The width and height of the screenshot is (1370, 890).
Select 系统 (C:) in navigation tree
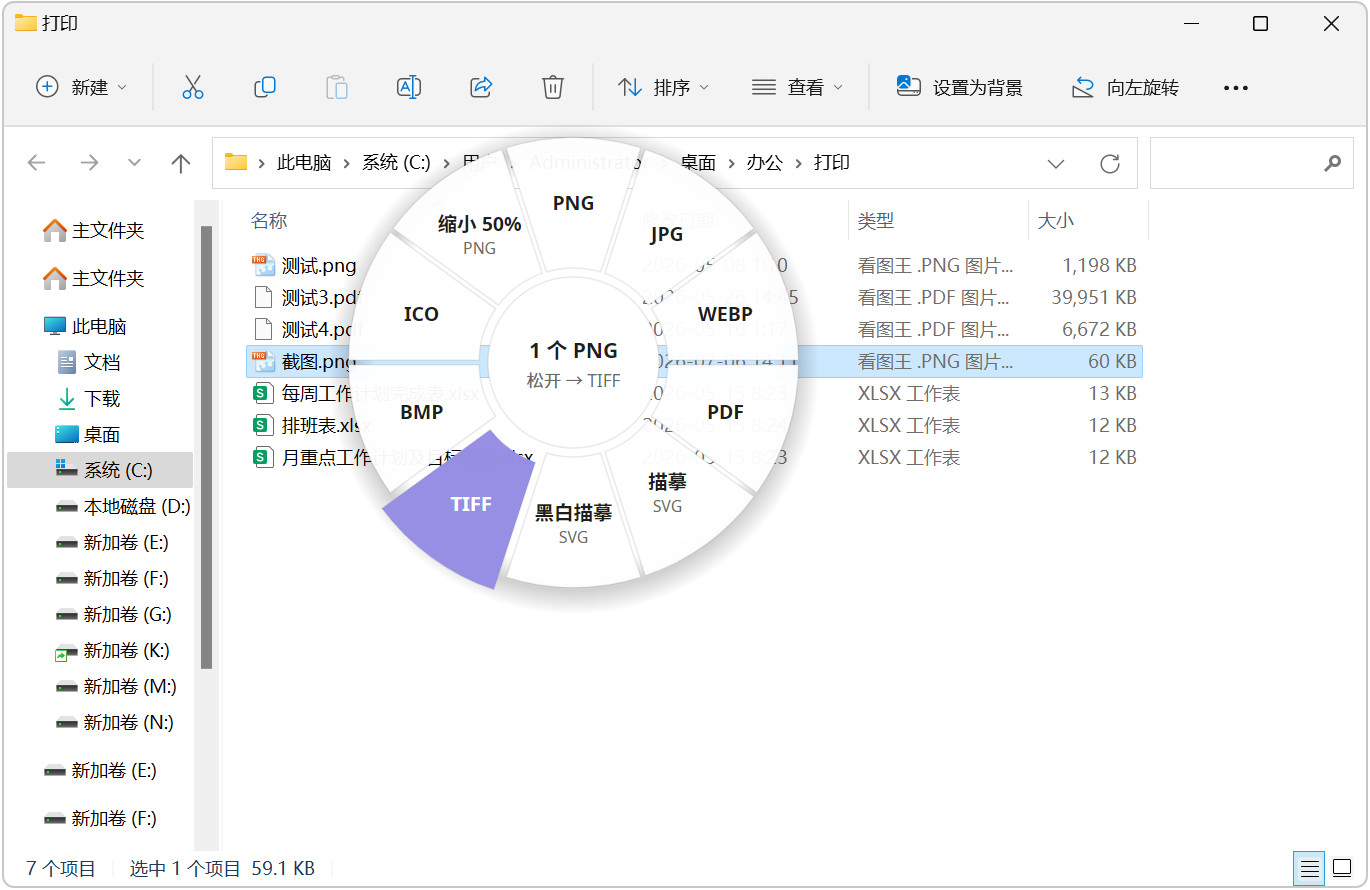click(100, 470)
